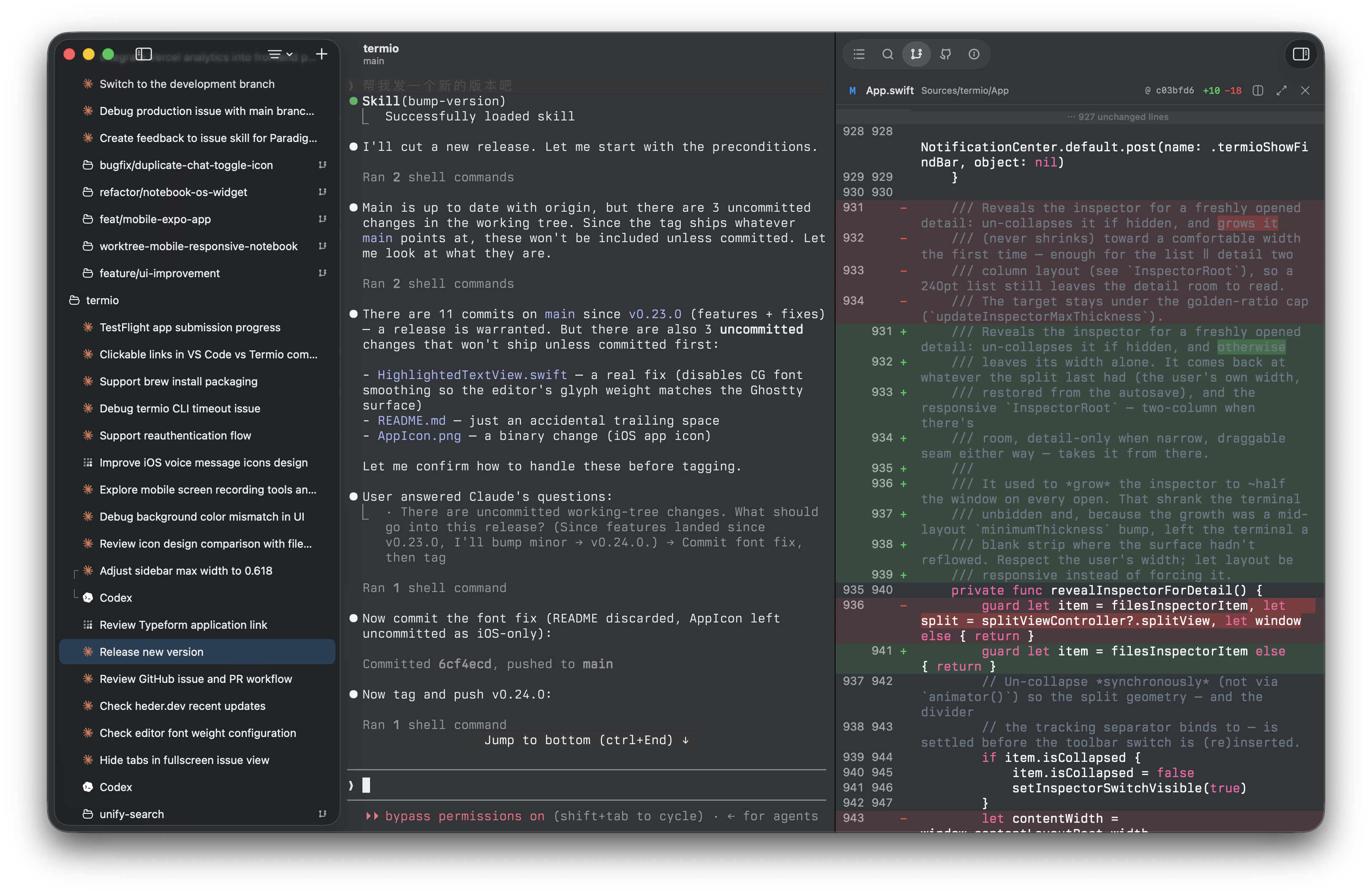1372x895 pixels.
Task: Toggle side-by-side diff view for App.swift
Action: pyautogui.click(x=1258, y=90)
